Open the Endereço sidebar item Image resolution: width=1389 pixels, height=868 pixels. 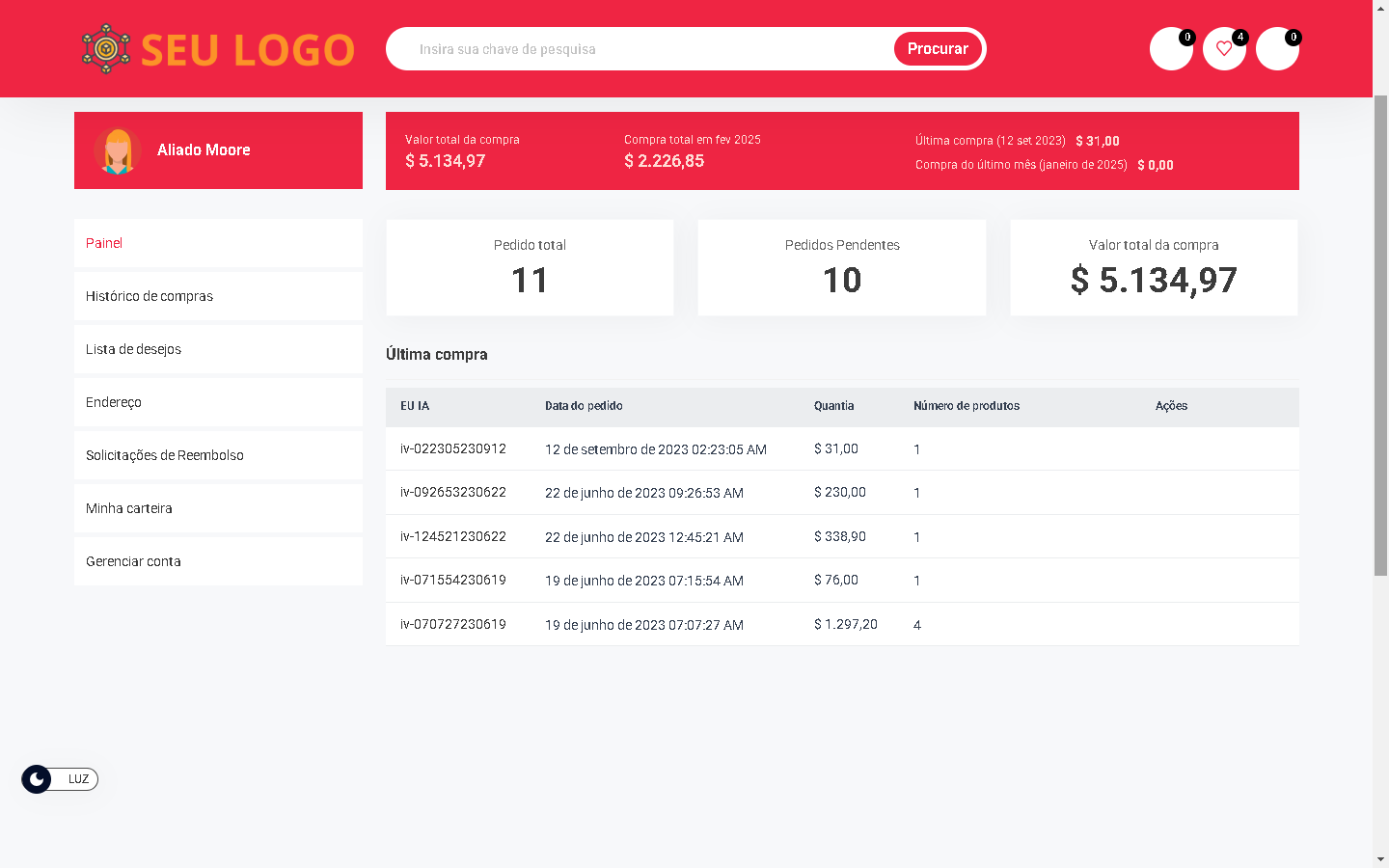click(114, 402)
